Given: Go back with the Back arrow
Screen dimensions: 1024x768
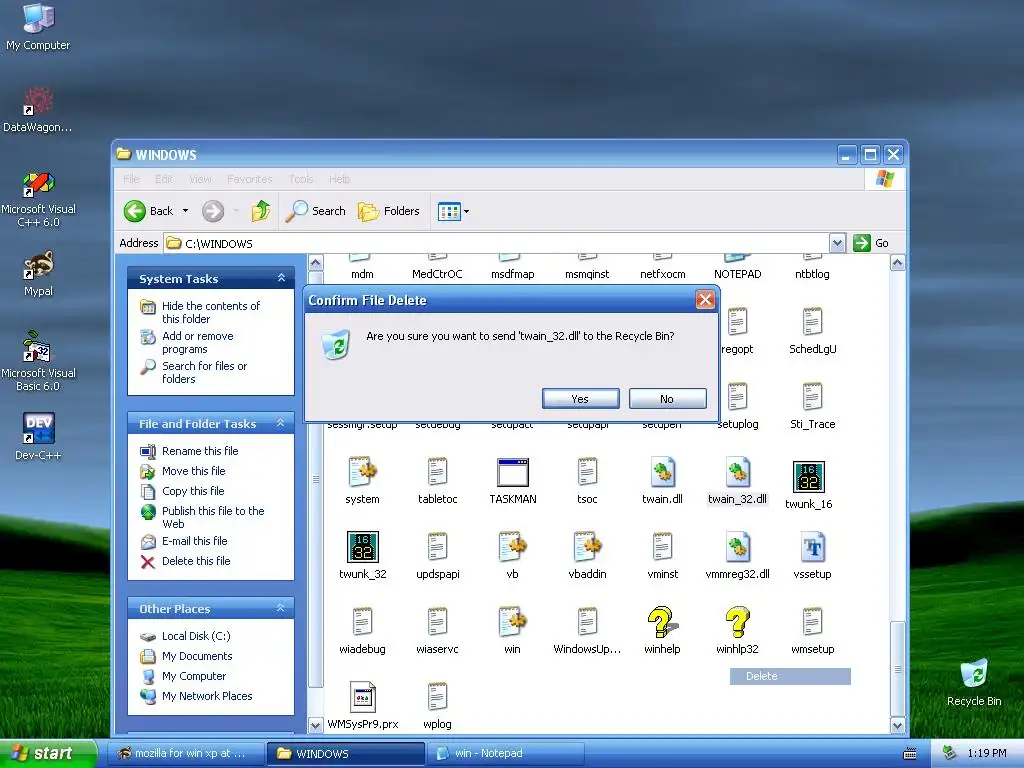Looking at the screenshot, I should click(x=149, y=211).
